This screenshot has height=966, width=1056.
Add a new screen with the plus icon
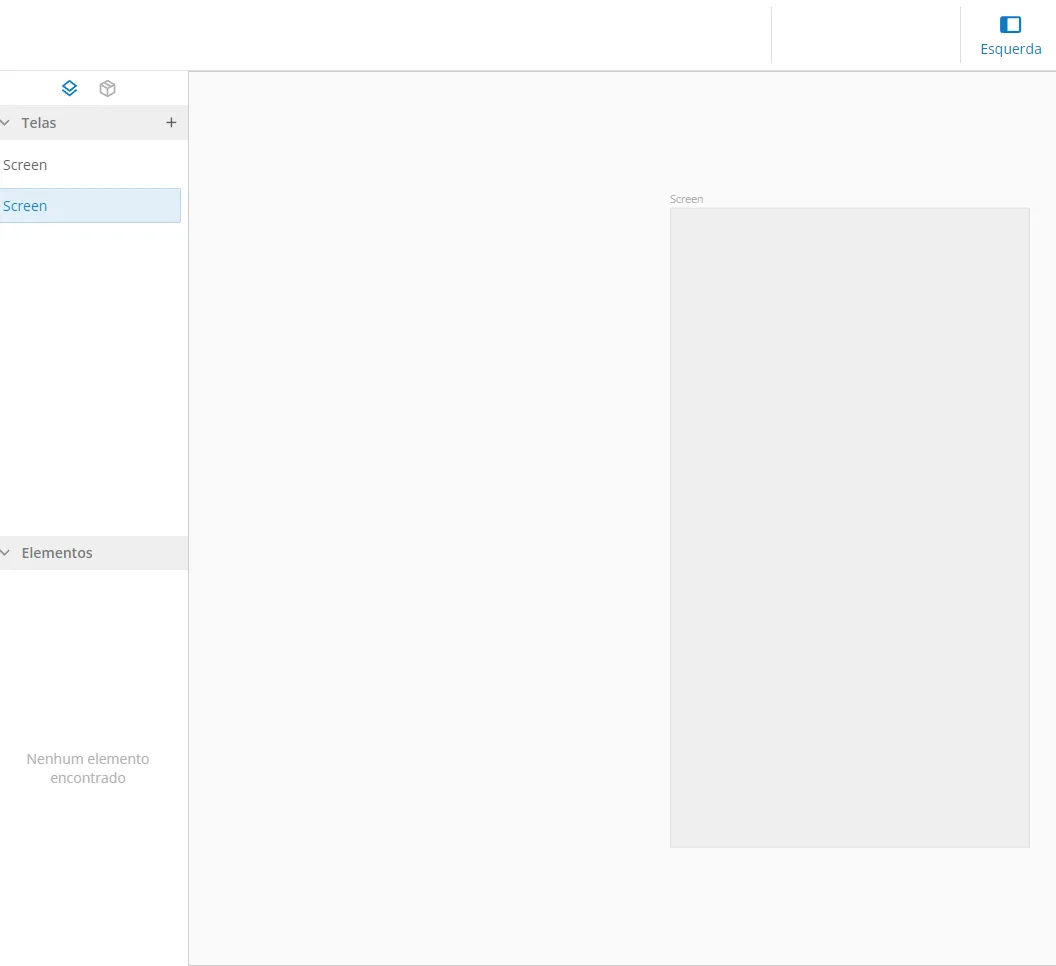point(171,123)
